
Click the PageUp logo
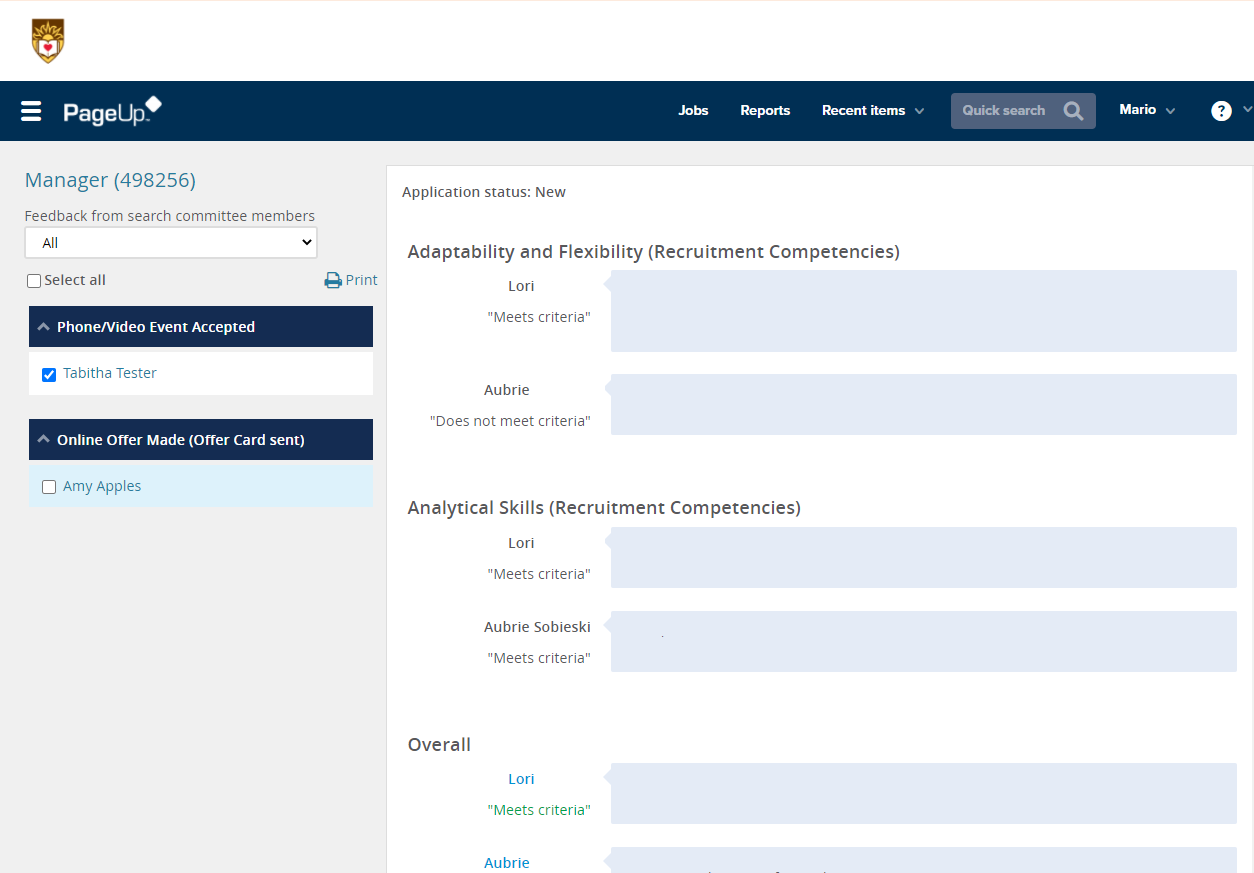pyautogui.click(x=112, y=111)
